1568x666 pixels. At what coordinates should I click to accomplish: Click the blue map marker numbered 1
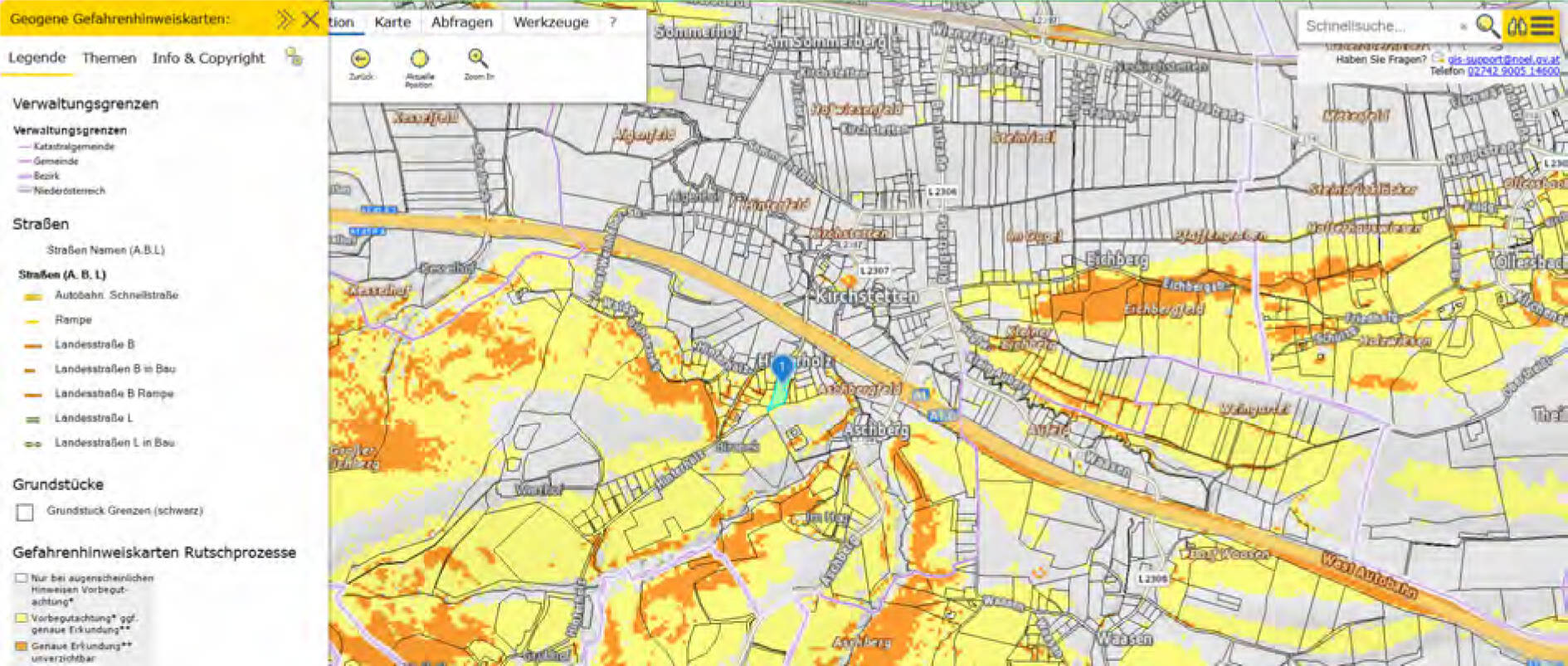pyautogui.click(x=782, y=367)
